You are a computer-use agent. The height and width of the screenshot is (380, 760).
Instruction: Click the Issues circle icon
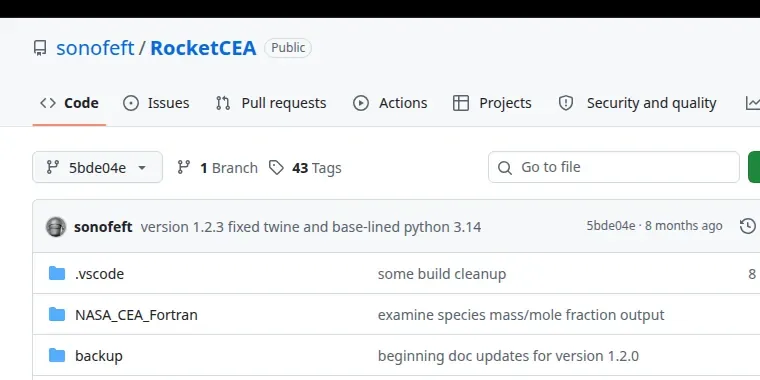[x=131, y=103]
